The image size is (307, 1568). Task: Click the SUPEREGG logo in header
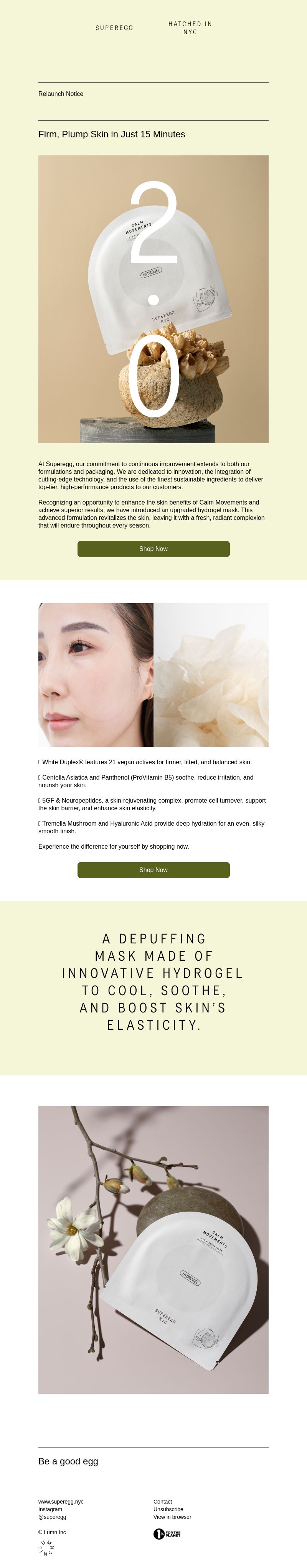pyautogui.click(x=114, y=28)
